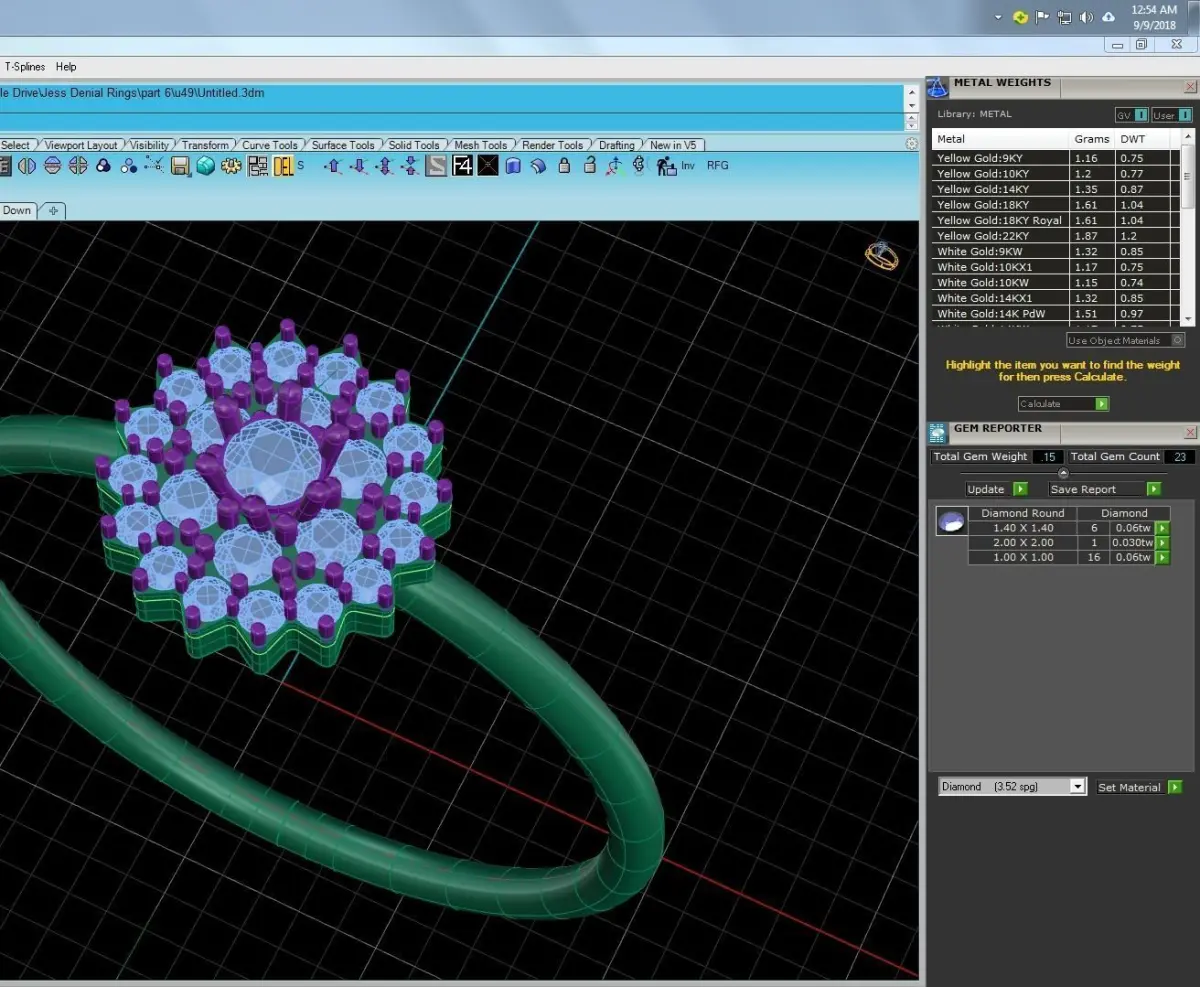Screen dimensions: 1200x987
Task: Click the RFG toolbar button
Action: pos(718,166)
